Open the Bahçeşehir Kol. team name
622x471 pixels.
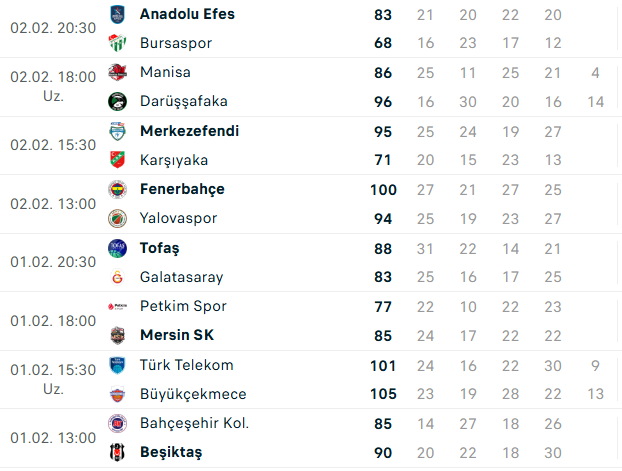(x=194, y=423)
